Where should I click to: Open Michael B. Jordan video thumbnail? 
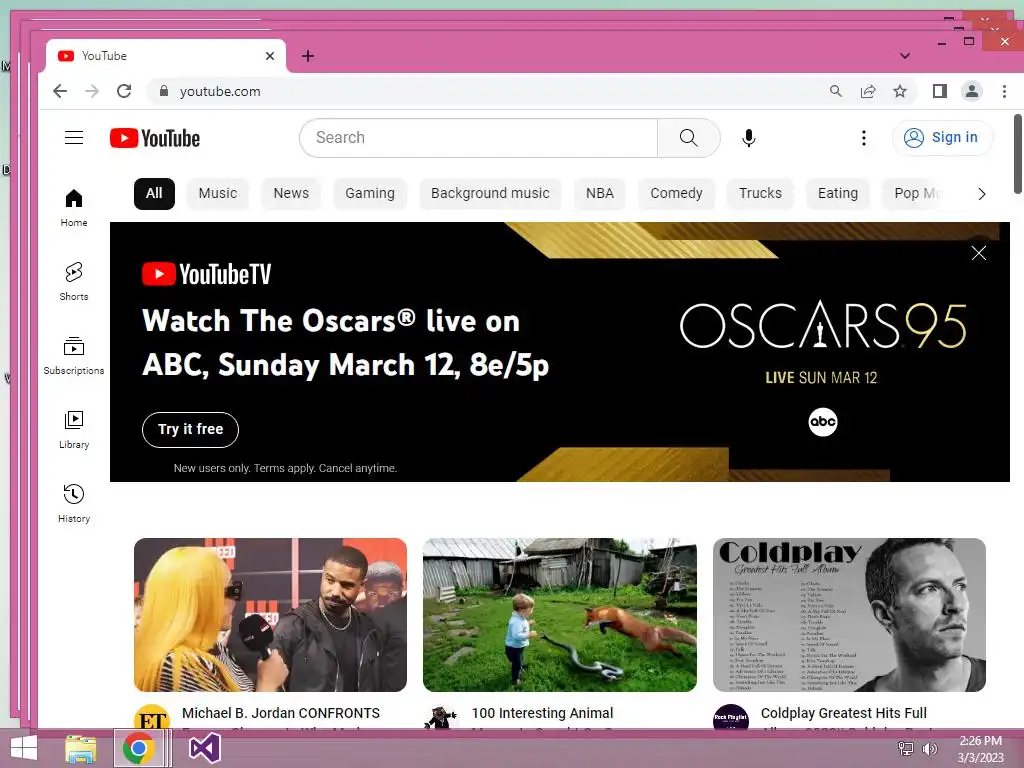[270, 615]
